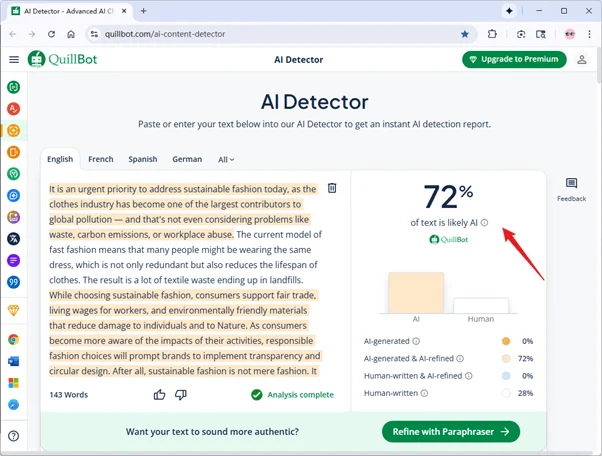Open the help question mark icon
This screenshot has width=602, height=456.
[x=14, y=436]
